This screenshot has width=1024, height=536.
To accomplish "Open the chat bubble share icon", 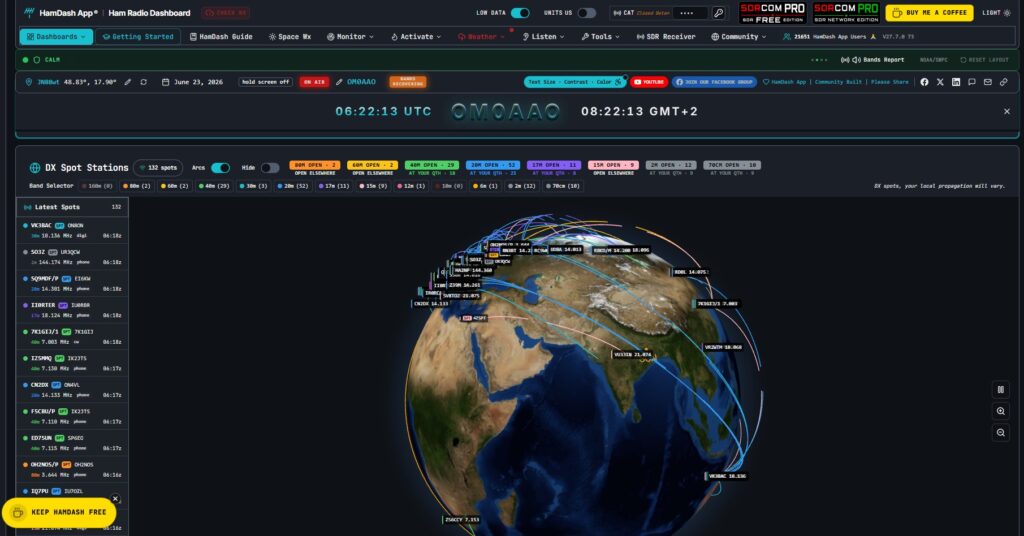I will [972, 82].
